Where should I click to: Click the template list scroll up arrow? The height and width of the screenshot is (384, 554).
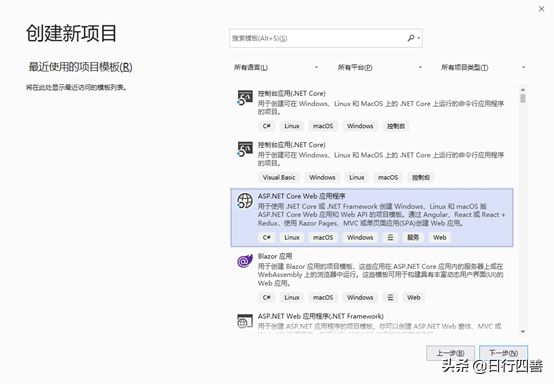click(x=523, y=89)
